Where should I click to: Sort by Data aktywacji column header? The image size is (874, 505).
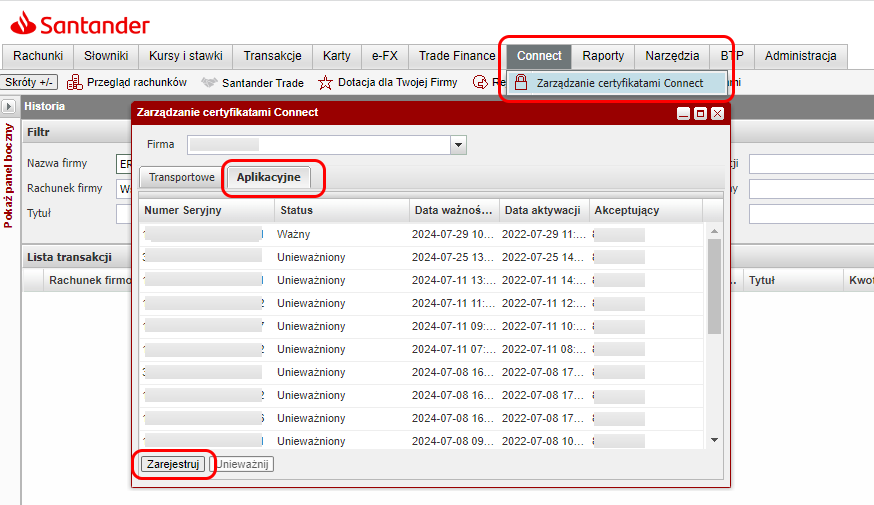(x=543, y=210)
